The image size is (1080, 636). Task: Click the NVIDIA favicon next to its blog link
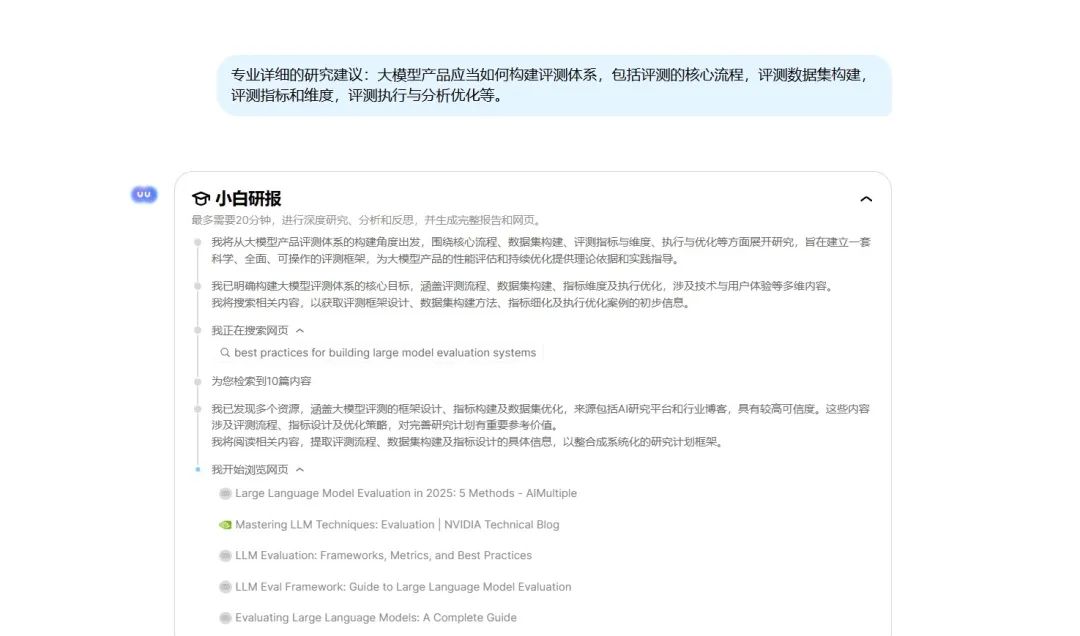point(225,524)
